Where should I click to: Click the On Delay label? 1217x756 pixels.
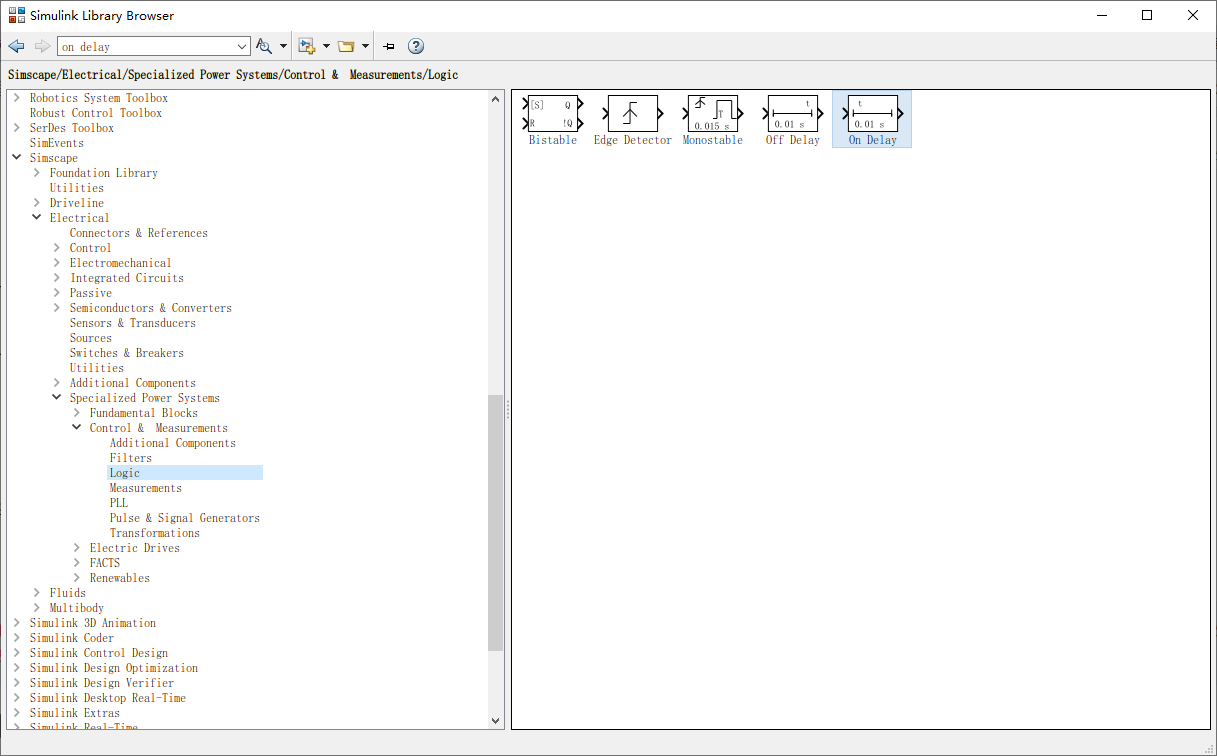[x=873, y=141]
